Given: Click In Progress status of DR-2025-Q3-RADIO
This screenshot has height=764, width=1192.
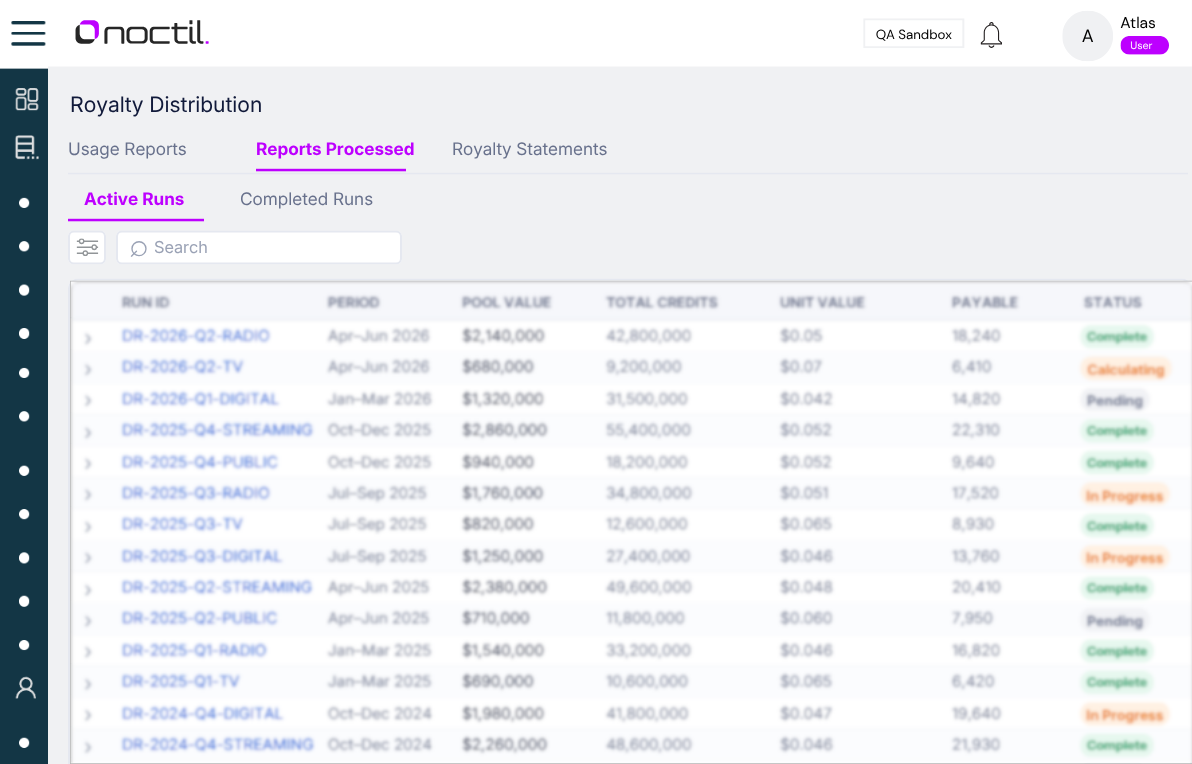Looking at the screenshot, I should [x=1124, y=496].
